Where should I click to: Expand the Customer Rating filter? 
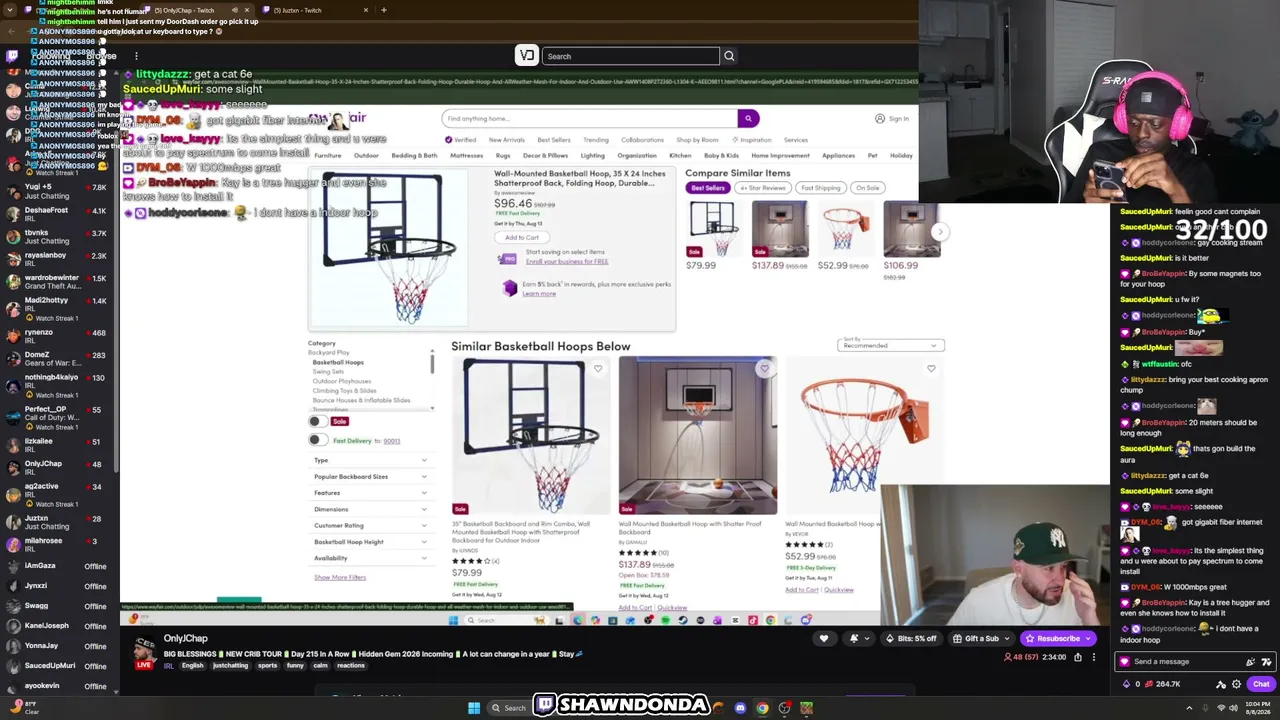coord(371,525)
